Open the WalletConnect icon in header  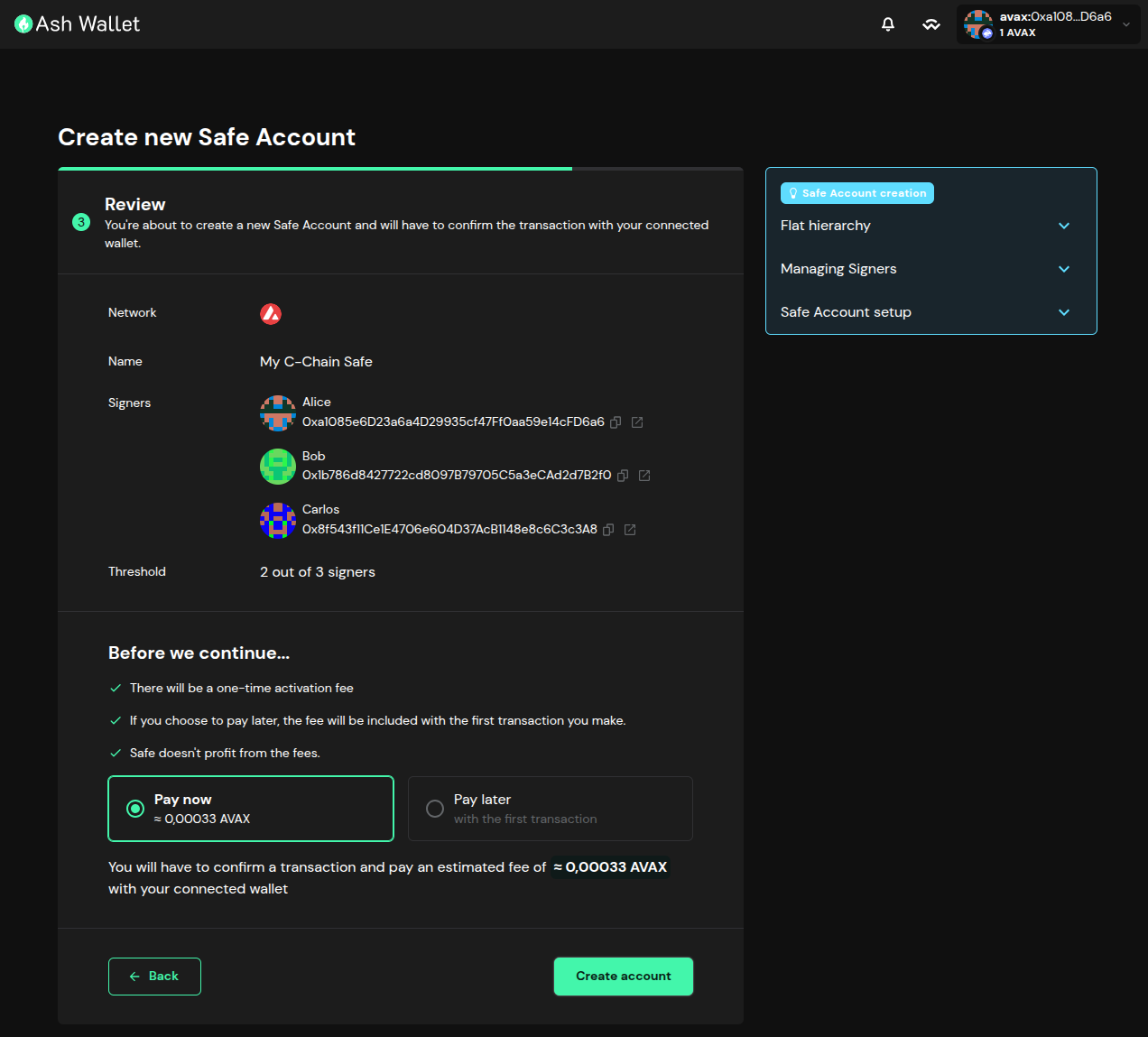[931, 24]
